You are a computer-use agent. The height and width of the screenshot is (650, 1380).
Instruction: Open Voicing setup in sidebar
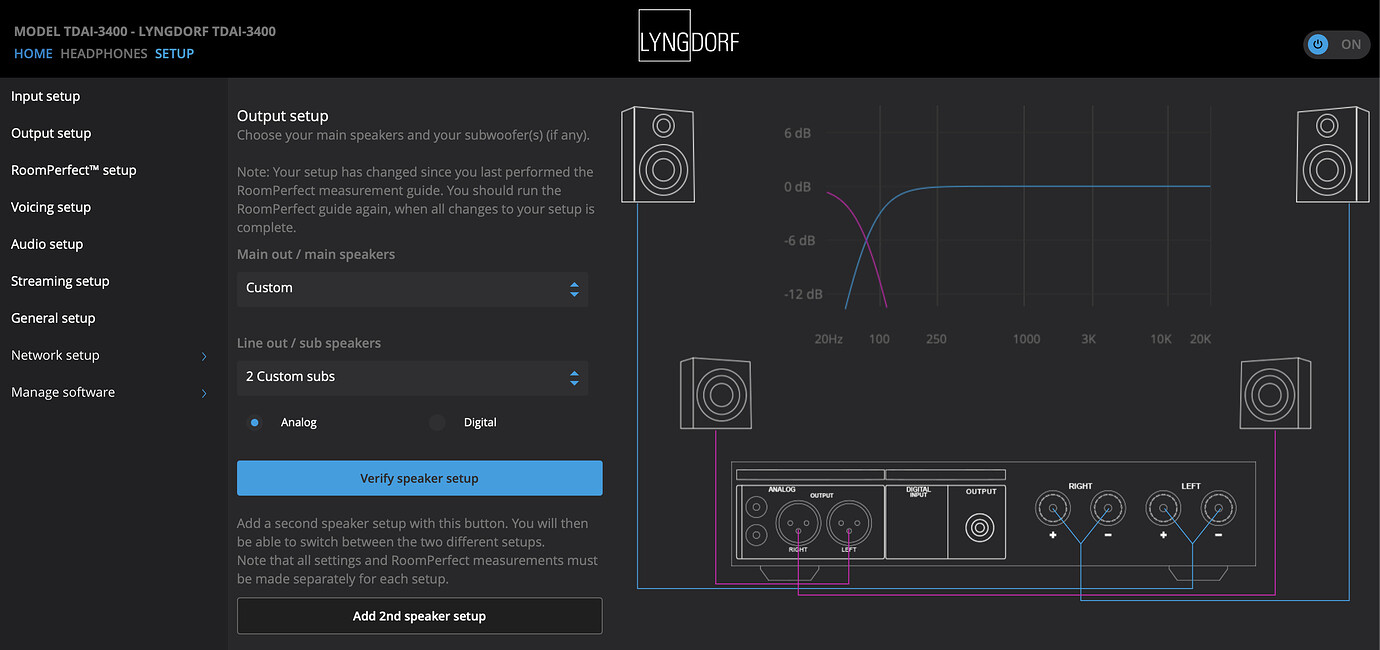(x=51, y=207)
